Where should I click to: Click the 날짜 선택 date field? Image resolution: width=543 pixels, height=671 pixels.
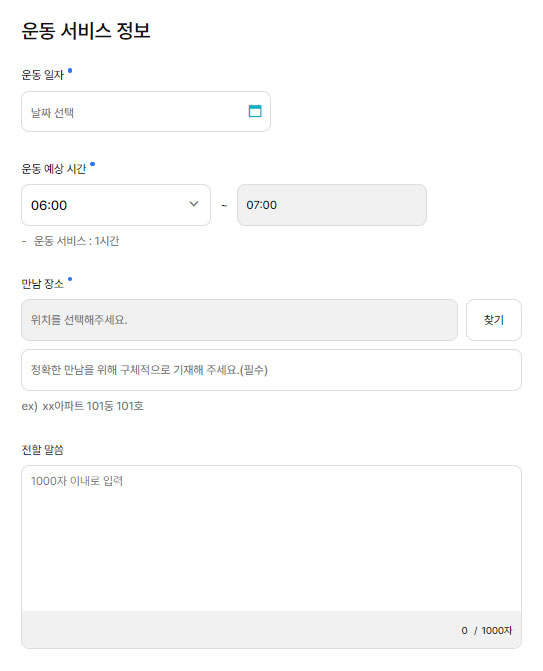pos(146,112)
